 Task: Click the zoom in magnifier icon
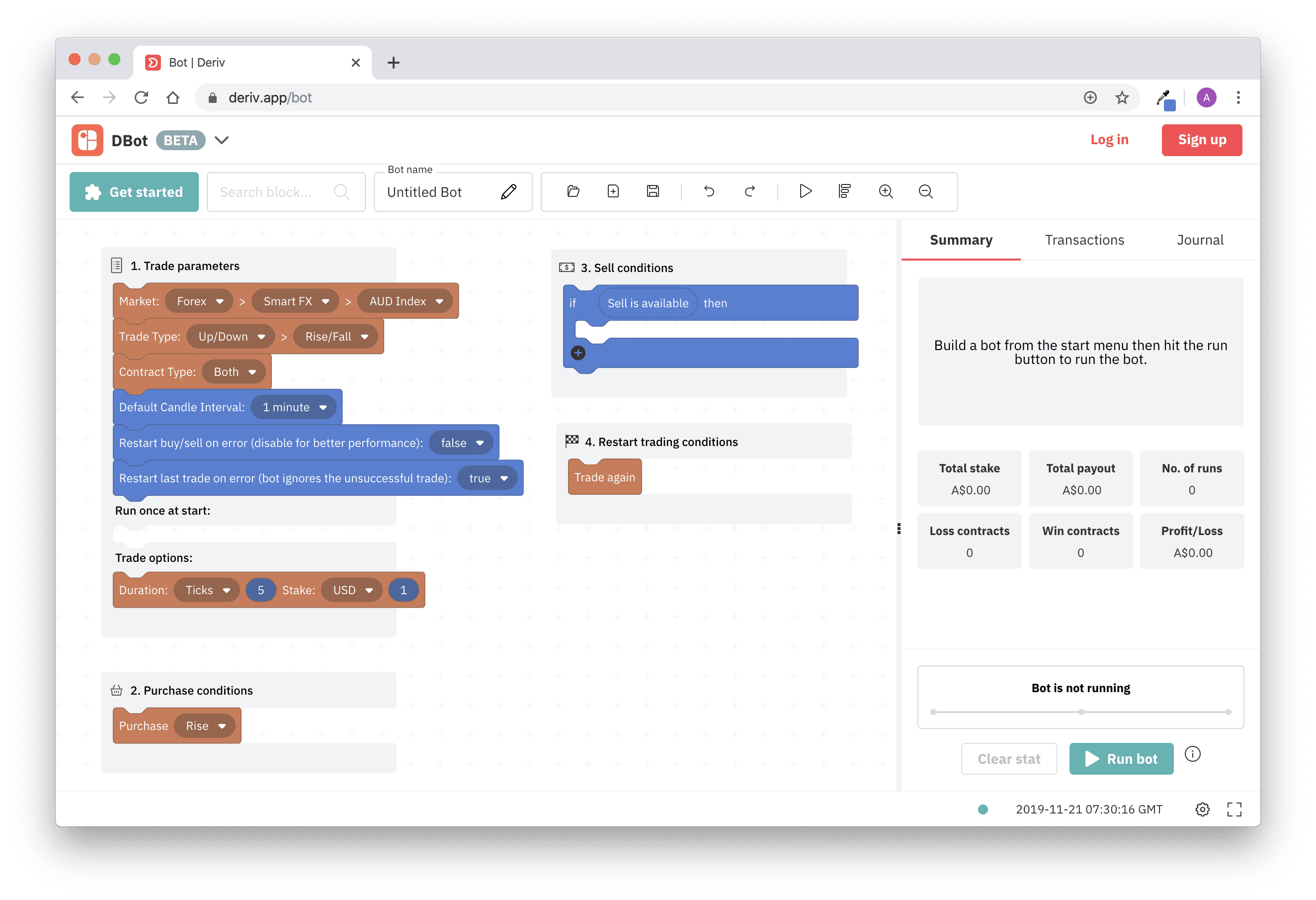(885, 192)
